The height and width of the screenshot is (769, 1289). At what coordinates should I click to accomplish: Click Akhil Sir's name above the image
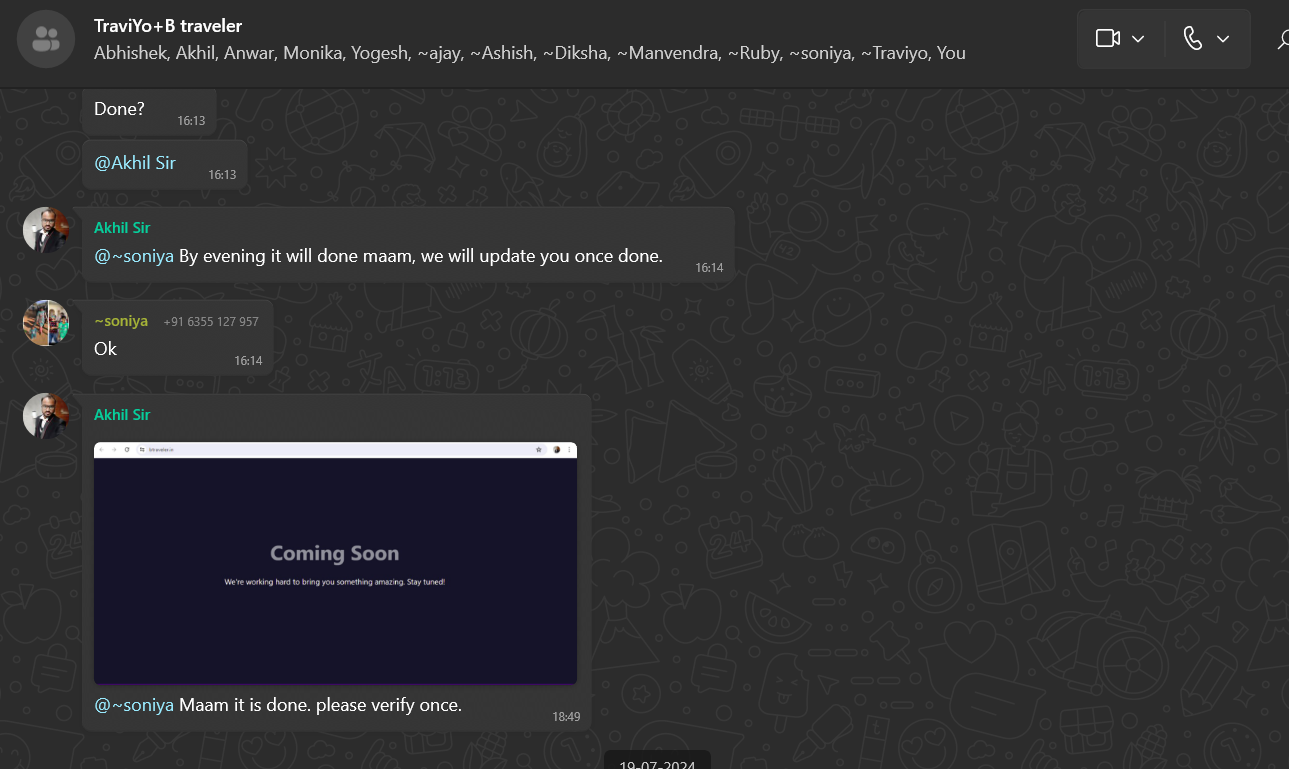pyautogui.click(x=122, y=414)
